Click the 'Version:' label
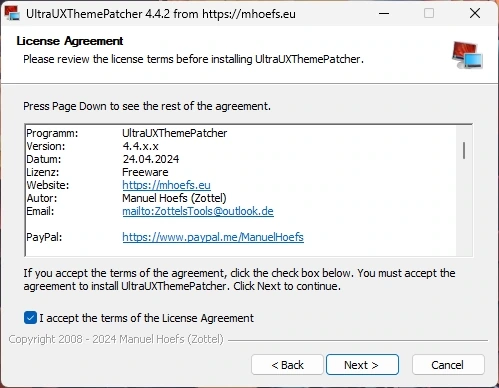The width and height of the screenshot is (499, 388). (46, 146)
